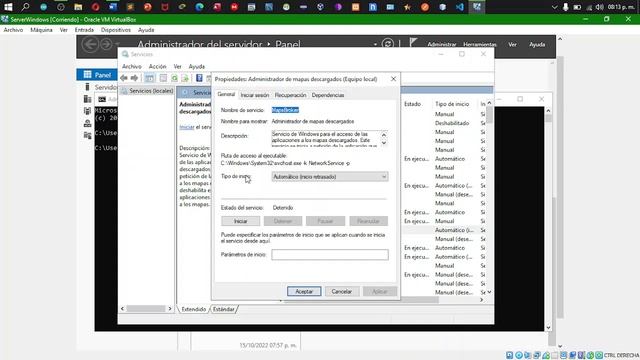Launch Microsoft Edge from the taskbar
Image resolution: width=640 pixels, height=360 pixels.
click(199, 7)
